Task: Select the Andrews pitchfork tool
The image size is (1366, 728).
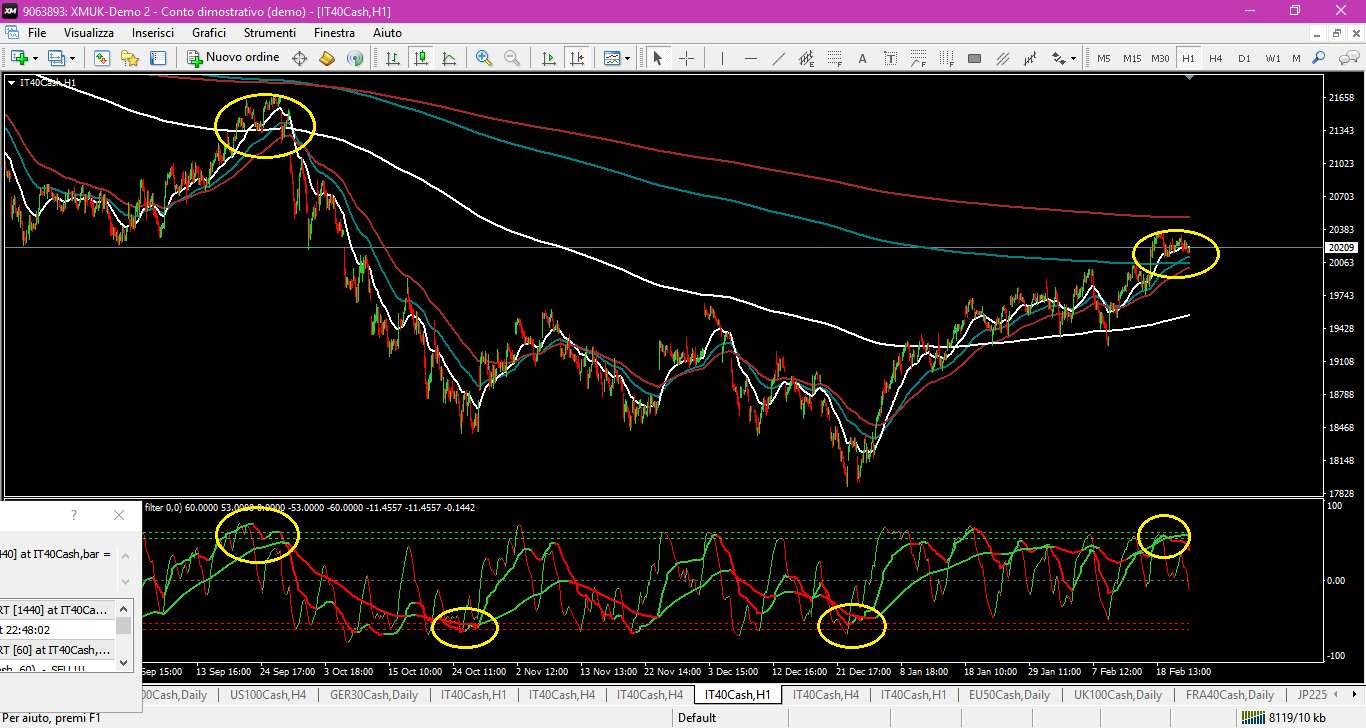Action: [x=1030, y=58]
